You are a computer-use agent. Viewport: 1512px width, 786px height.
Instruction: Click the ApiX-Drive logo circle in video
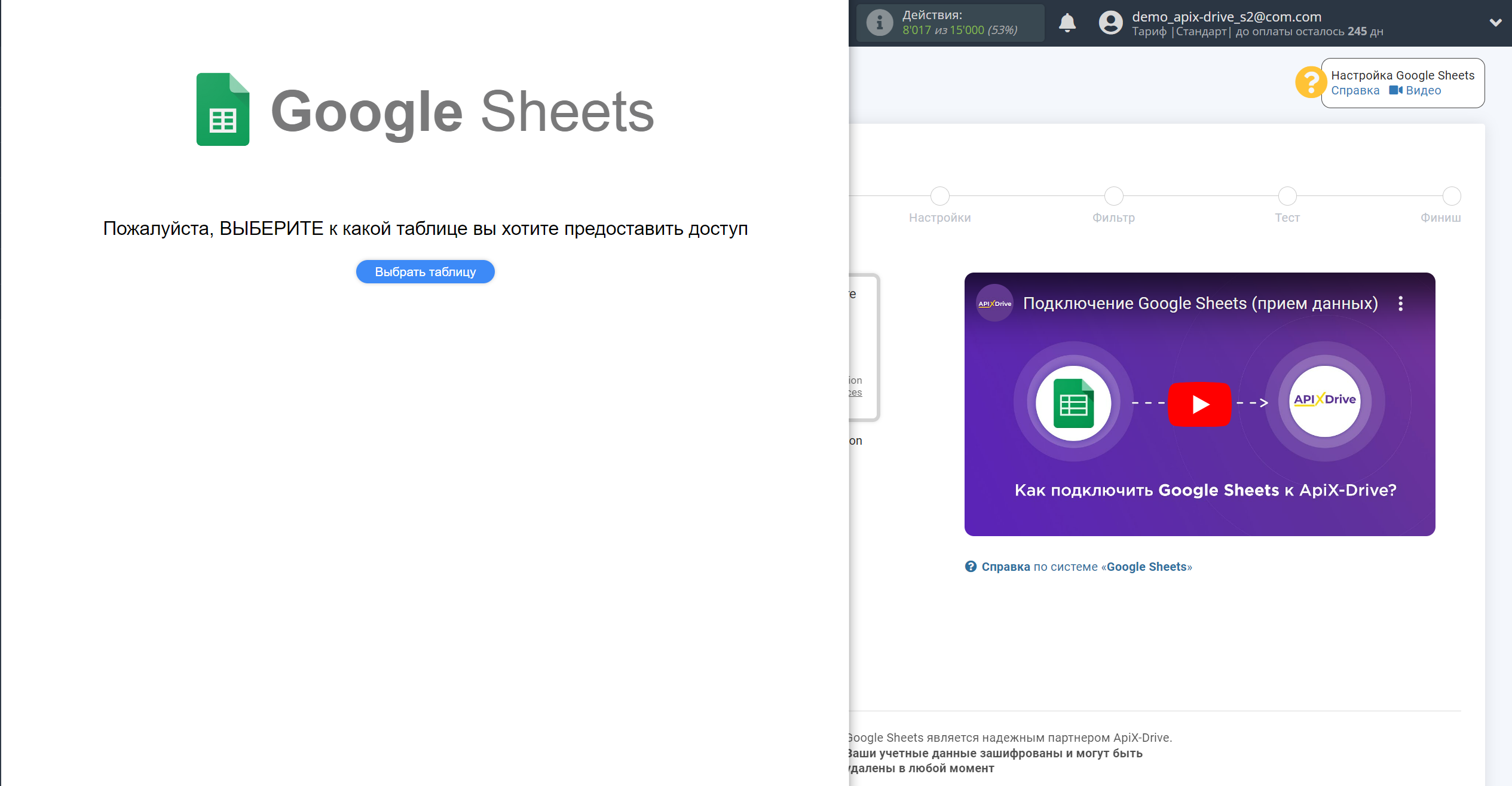(1324, 400)
